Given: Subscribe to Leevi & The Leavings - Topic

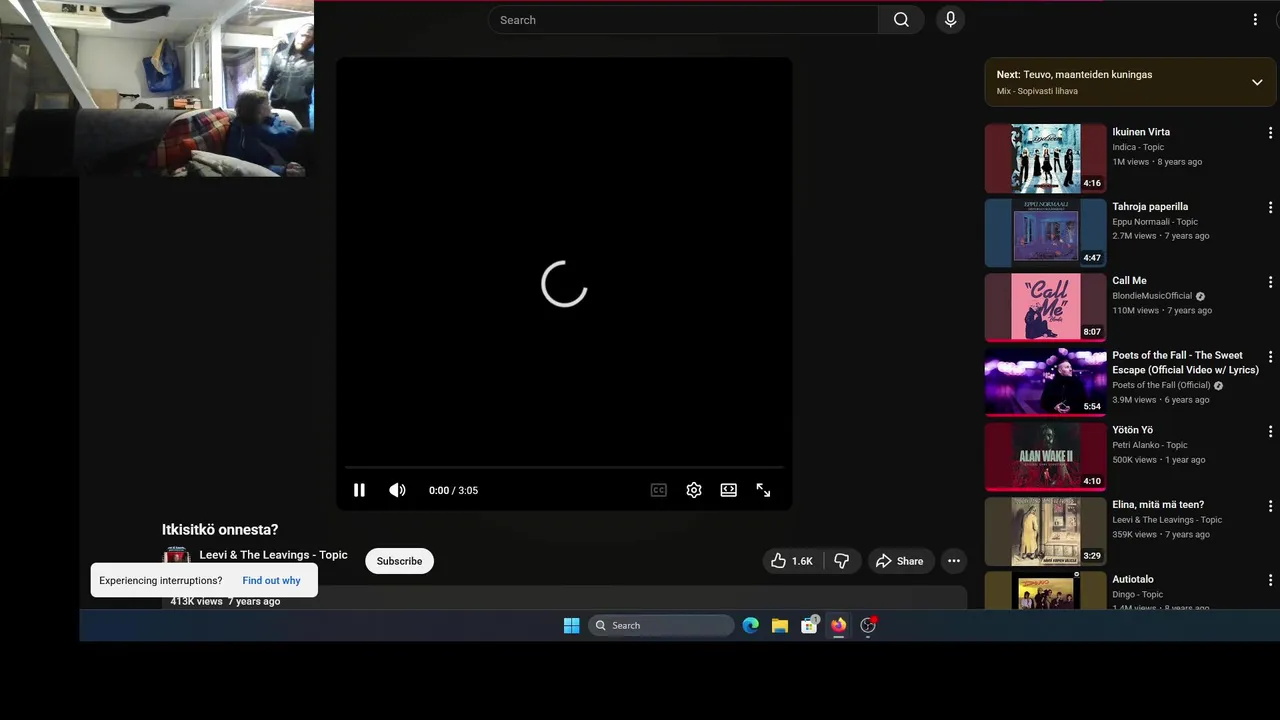Looking at the screenshot, I should pos(399,561).
